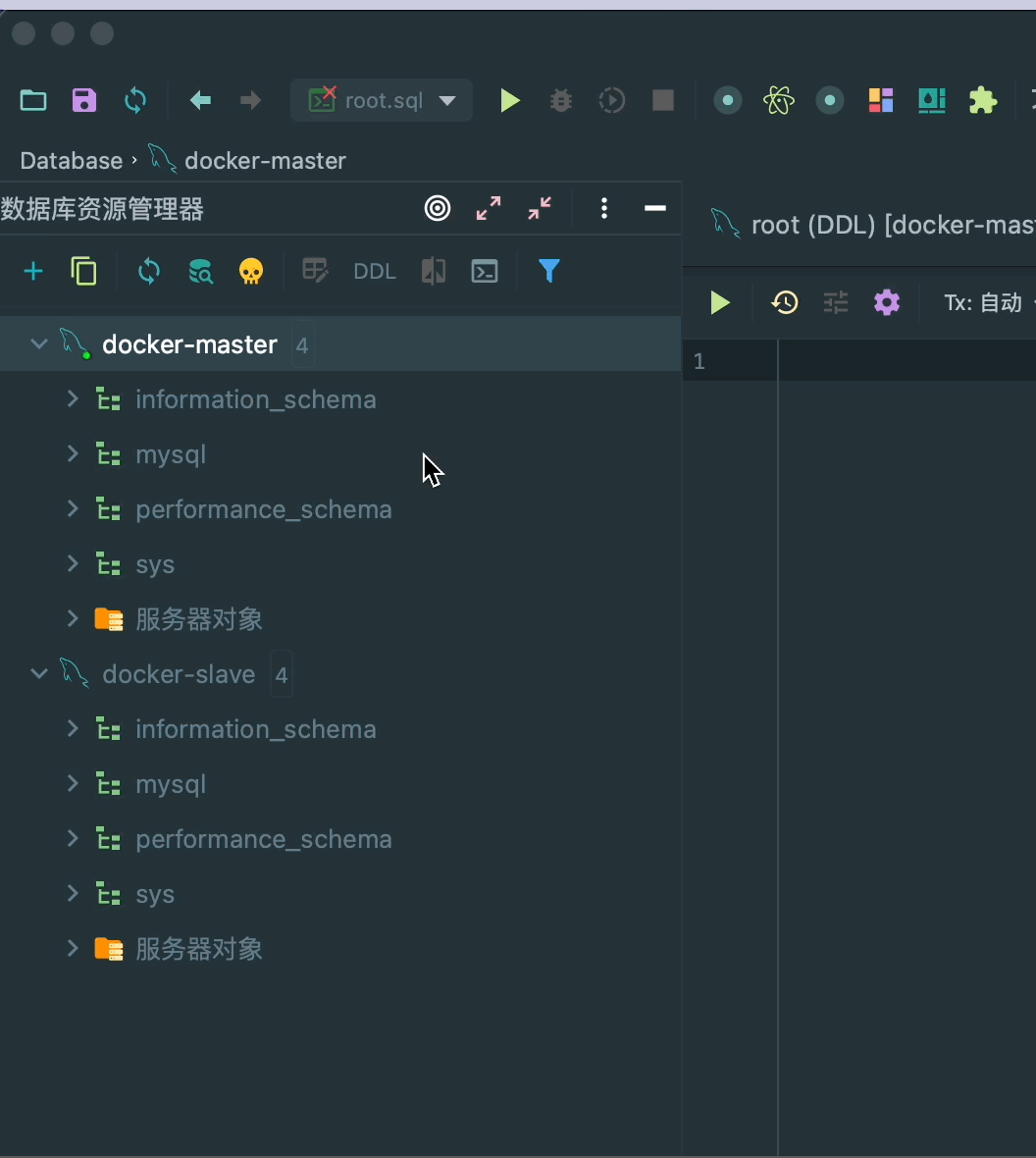Viewport: 1036px width, 1158px height.
Task: Toggle the blue filter funnel
Action: (x=549, y=271)
